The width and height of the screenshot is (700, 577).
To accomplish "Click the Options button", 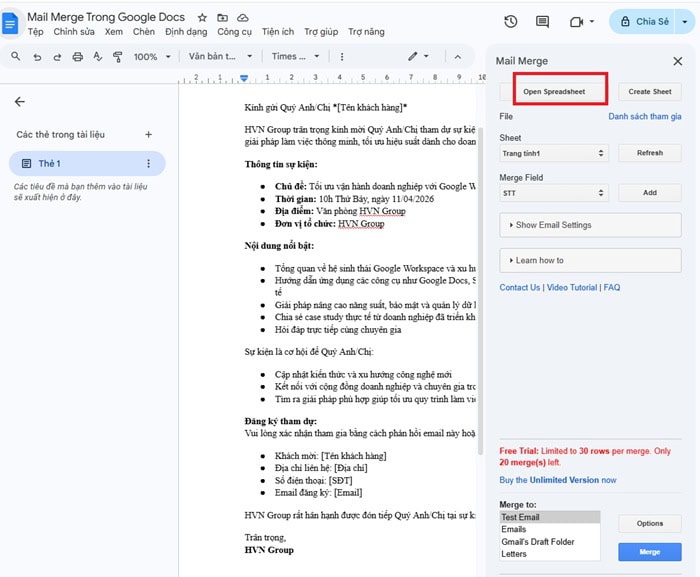I will pyautogui.click(x=650, y=523).
